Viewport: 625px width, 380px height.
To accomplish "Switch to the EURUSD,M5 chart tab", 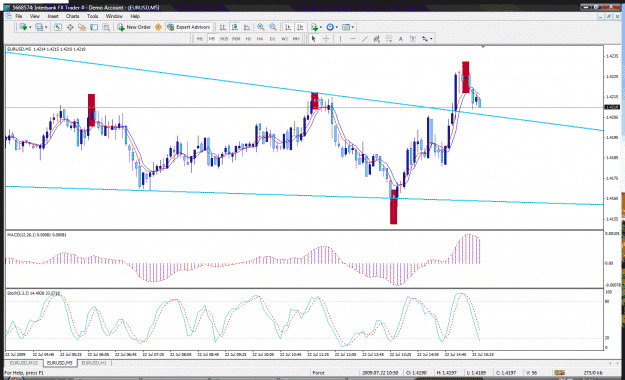I will click(59, 363).
